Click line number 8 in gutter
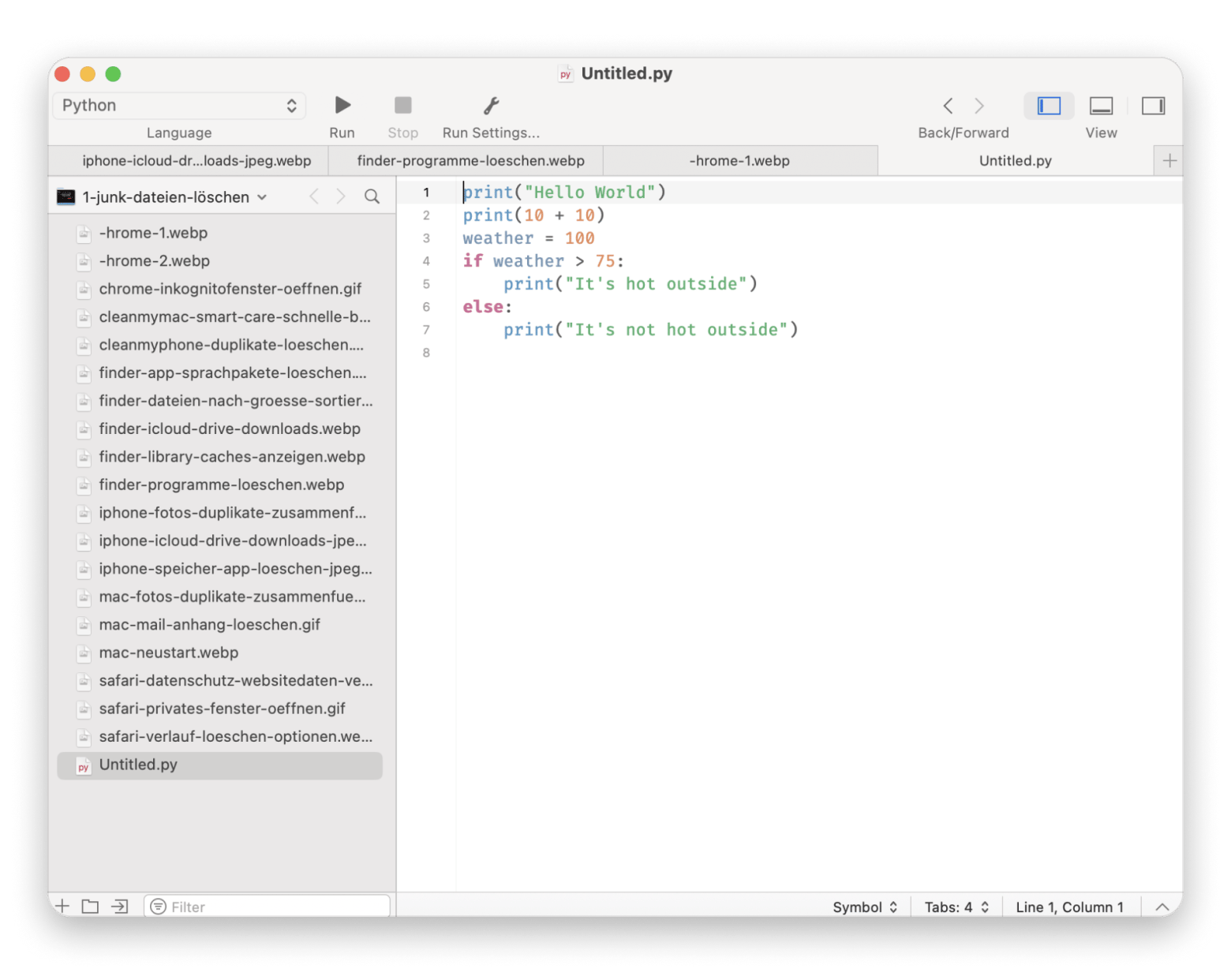Image resolution: width=1231 pixels, height=980 pixels. (x=426, y=353)
